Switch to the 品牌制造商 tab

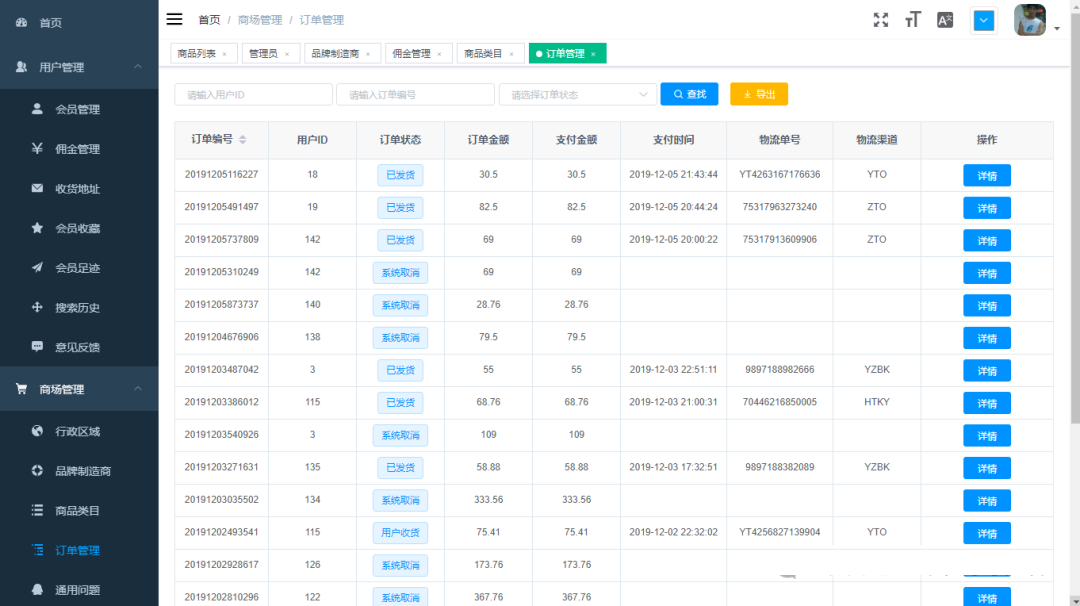click(x=335, y=54)
